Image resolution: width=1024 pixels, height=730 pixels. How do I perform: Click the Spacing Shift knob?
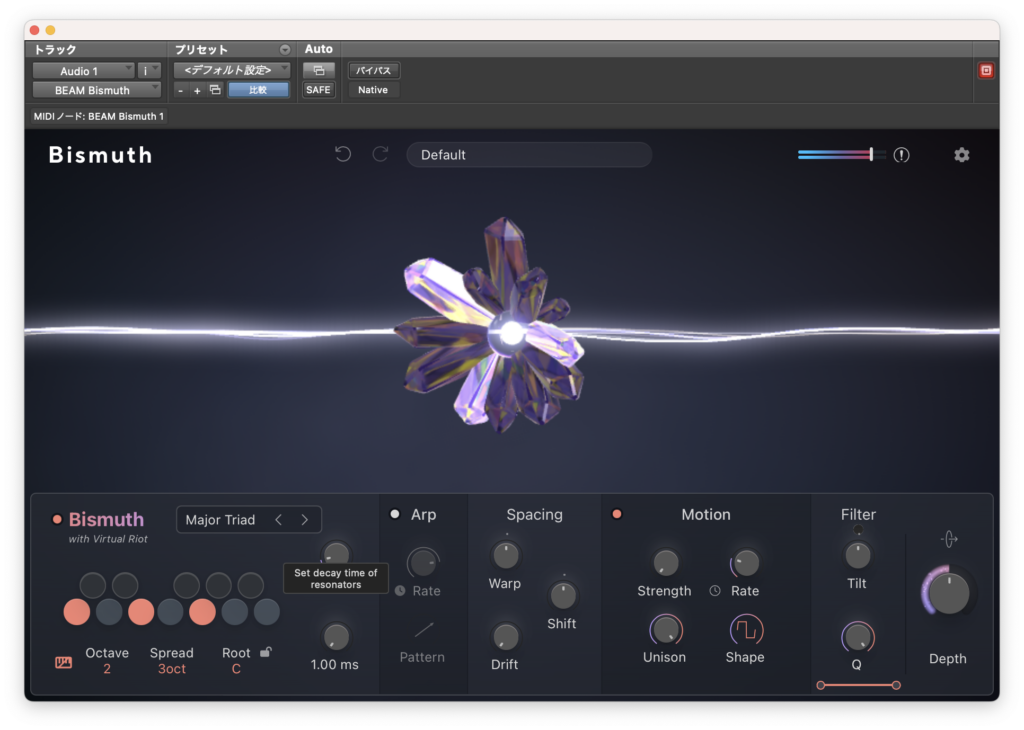[x=562, y=595]
